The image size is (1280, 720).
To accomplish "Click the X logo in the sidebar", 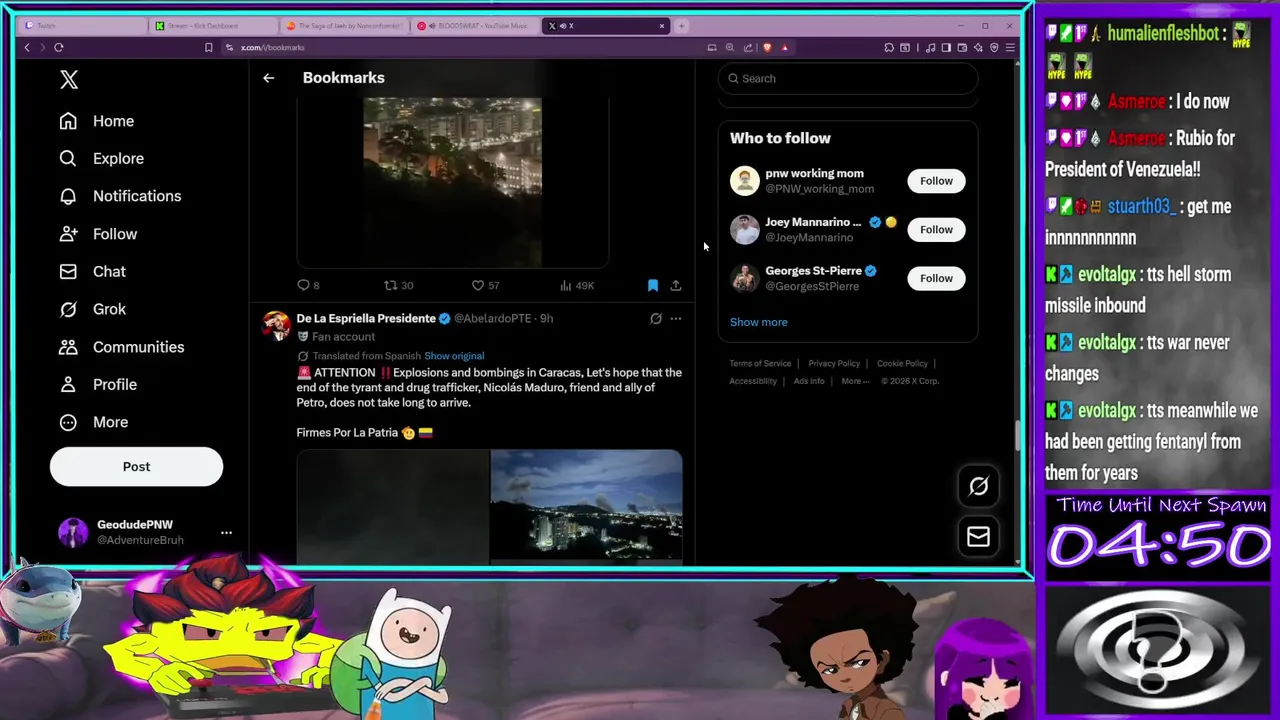I will pyautogui.click(x=69, y=80).
